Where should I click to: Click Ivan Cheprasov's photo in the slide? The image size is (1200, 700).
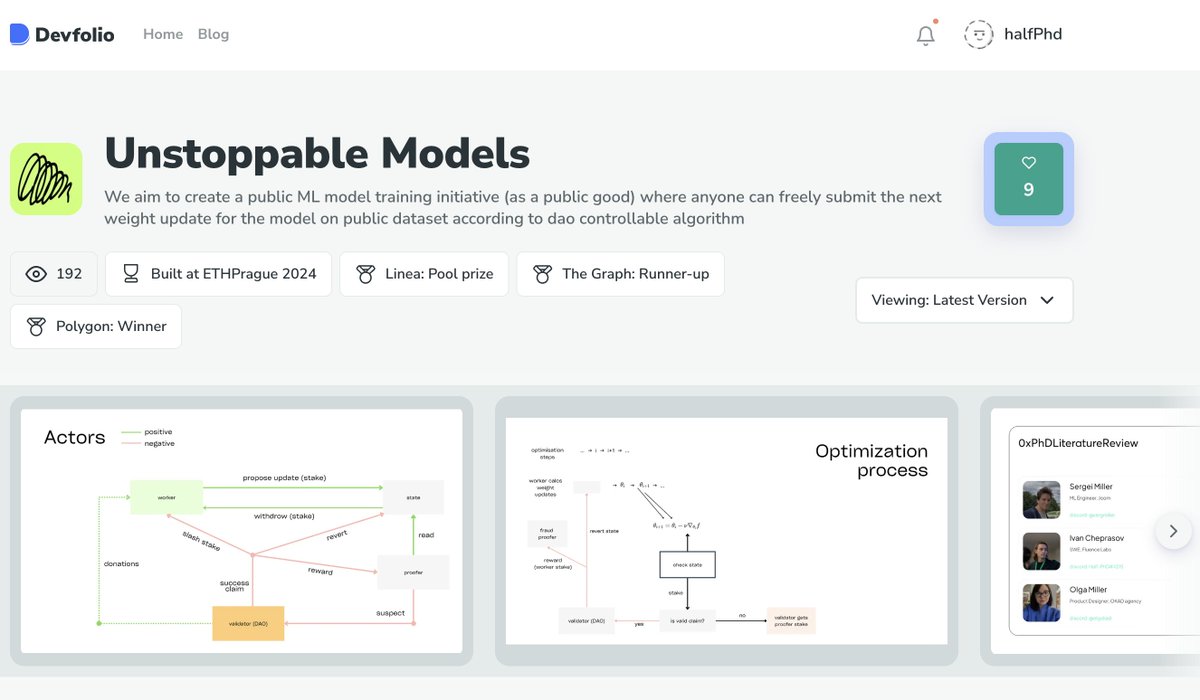click(x=1041, y=551)
